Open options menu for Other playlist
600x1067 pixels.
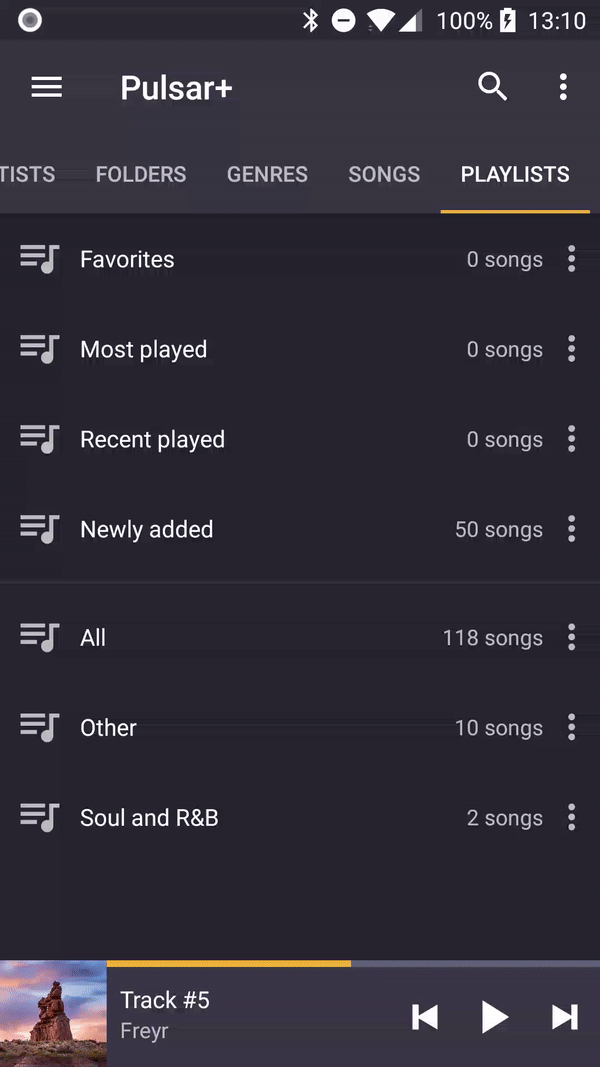pyautogui.click(x=571, y=727)
